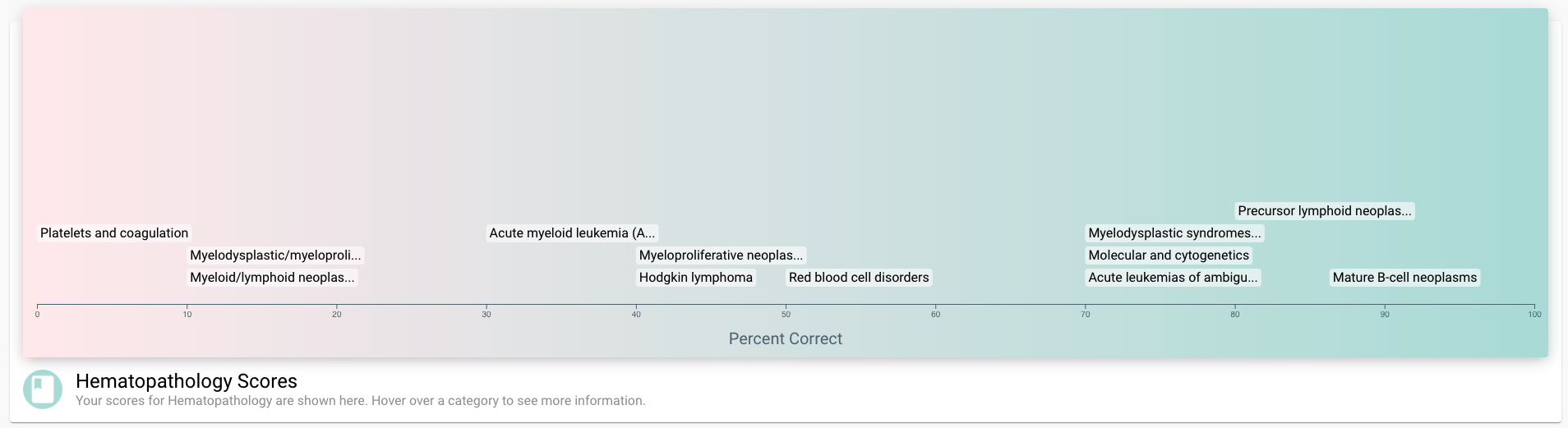This screenshot has width=1568, height=428.
Task: Click the Mature B-cell neoplasms label
Action: (x=1404, y=278)
